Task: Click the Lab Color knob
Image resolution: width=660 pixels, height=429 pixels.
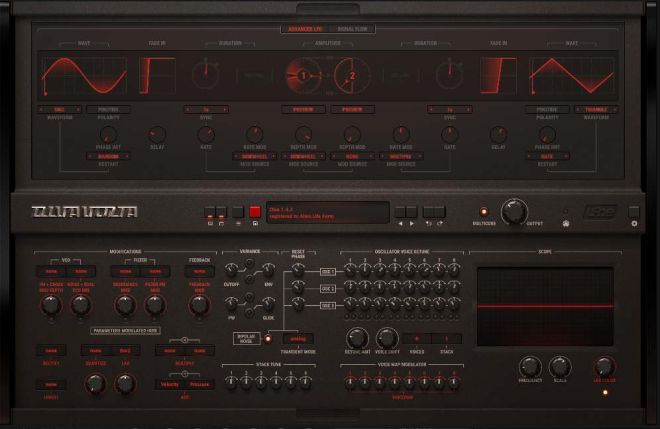Action: point(604,367)
